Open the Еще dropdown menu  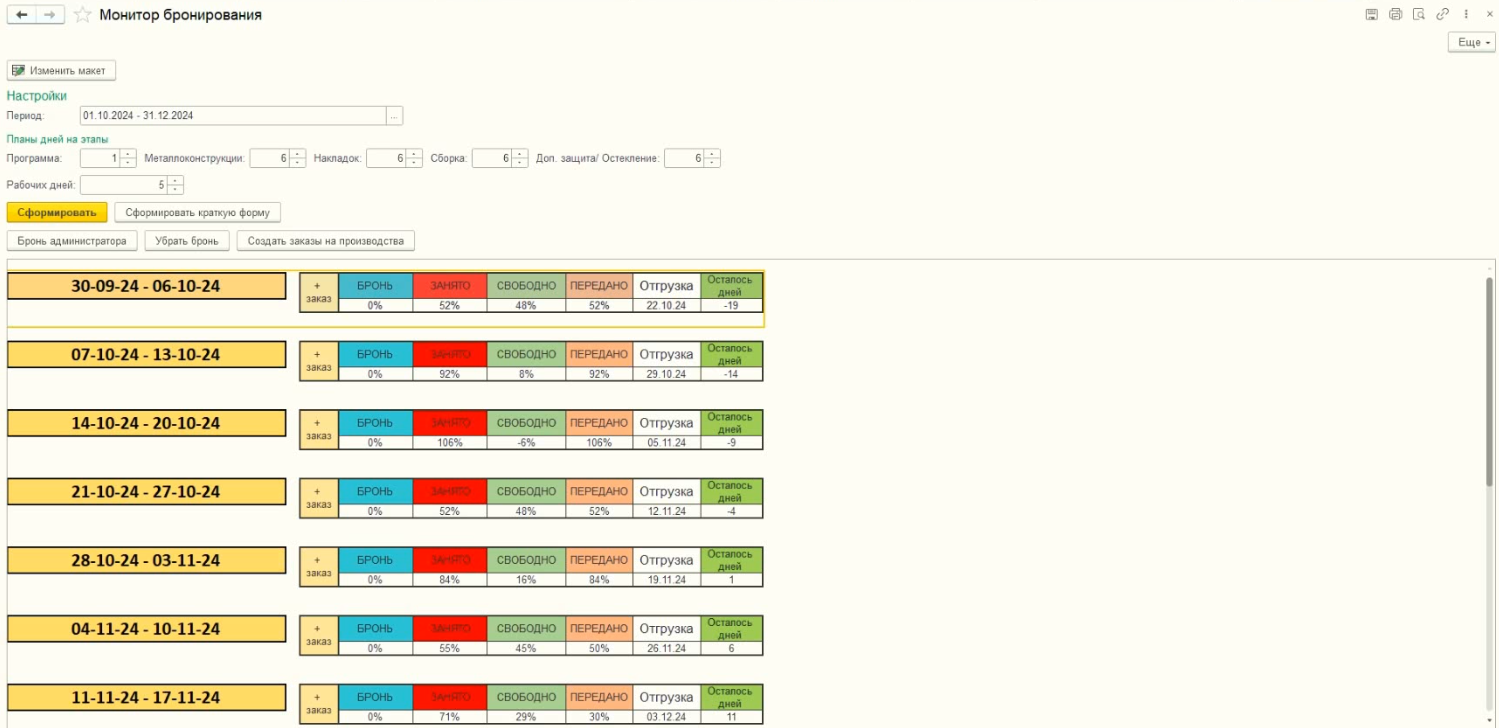pyautogui.click(x=1471, y=43)
